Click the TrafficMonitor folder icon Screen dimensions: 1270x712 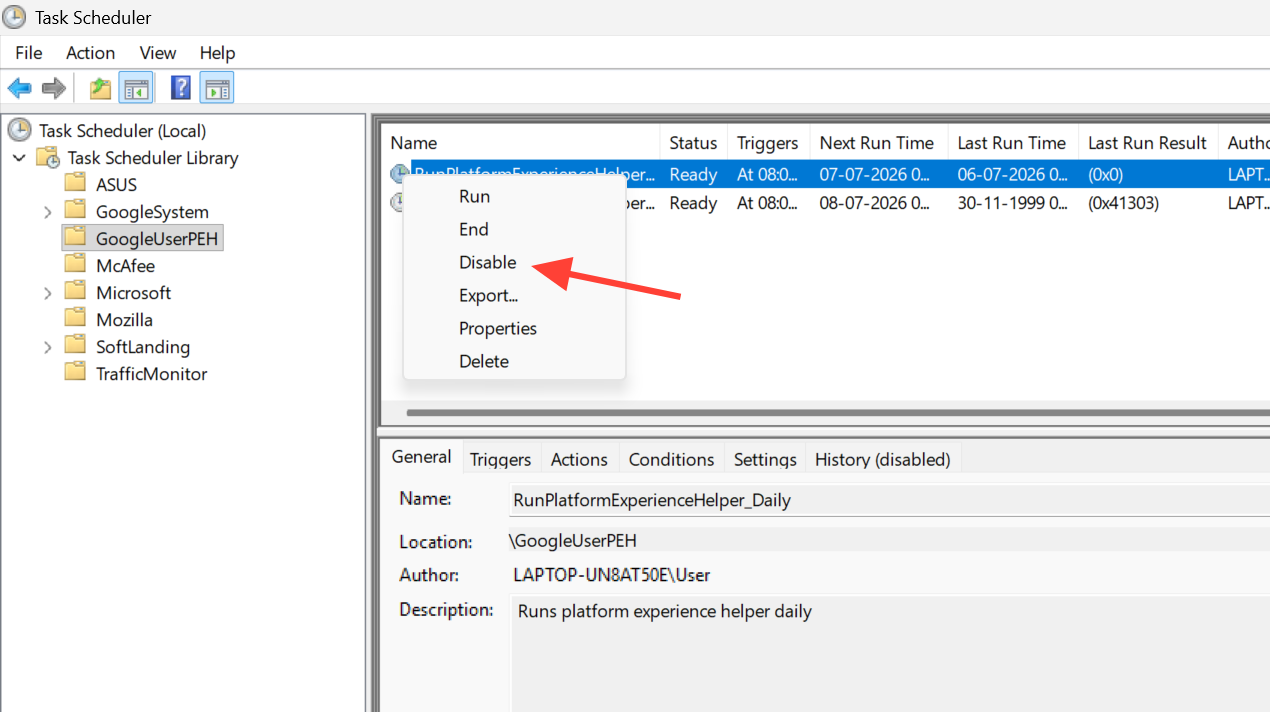tap(75, 373)
